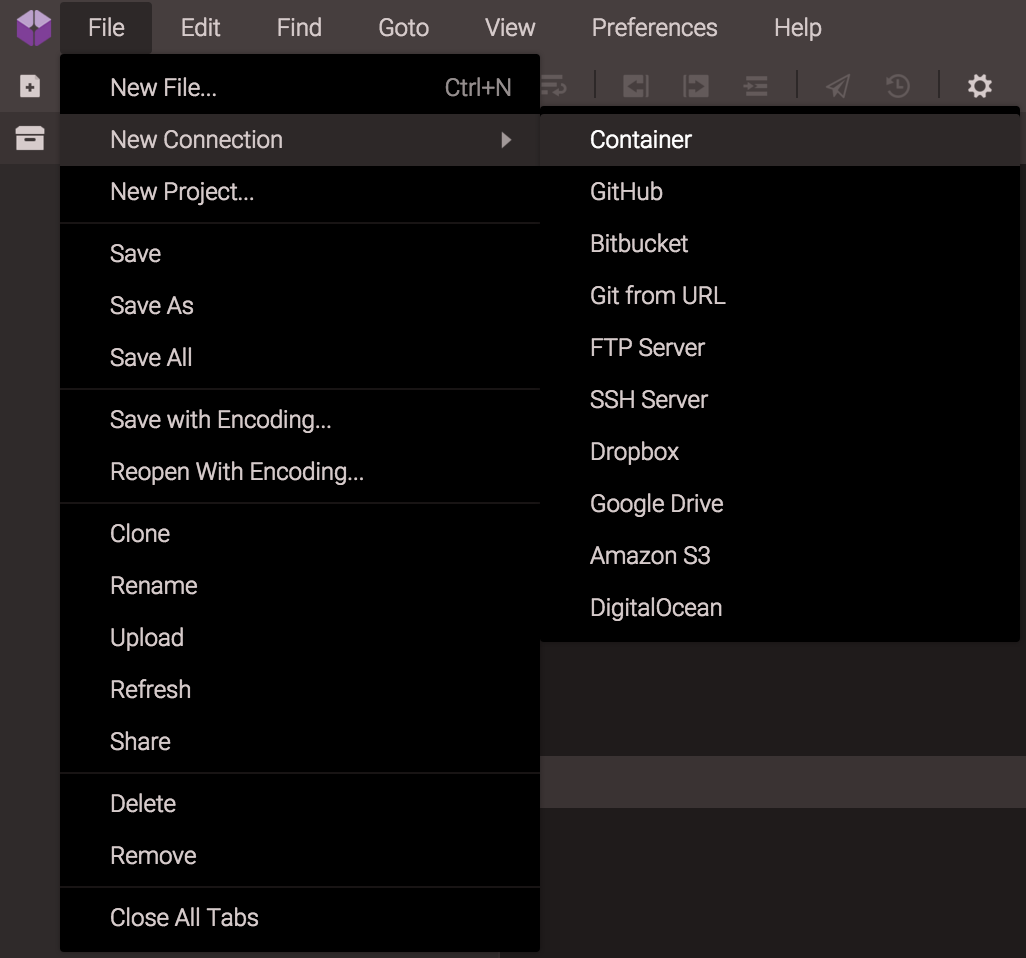This screenshot has height=958, width=1026.
Task: Select SSH Server connection option
Action: pos(649,400)
